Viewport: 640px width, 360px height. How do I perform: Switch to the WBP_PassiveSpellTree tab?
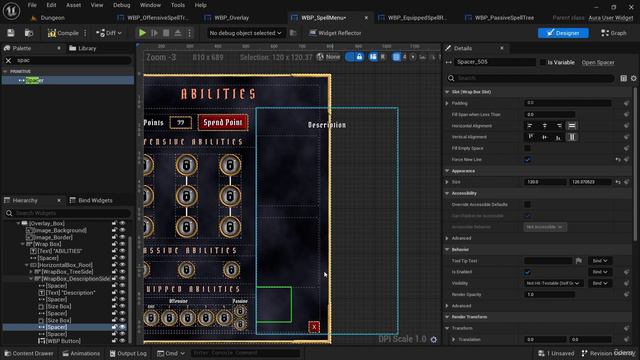[504, 18]
